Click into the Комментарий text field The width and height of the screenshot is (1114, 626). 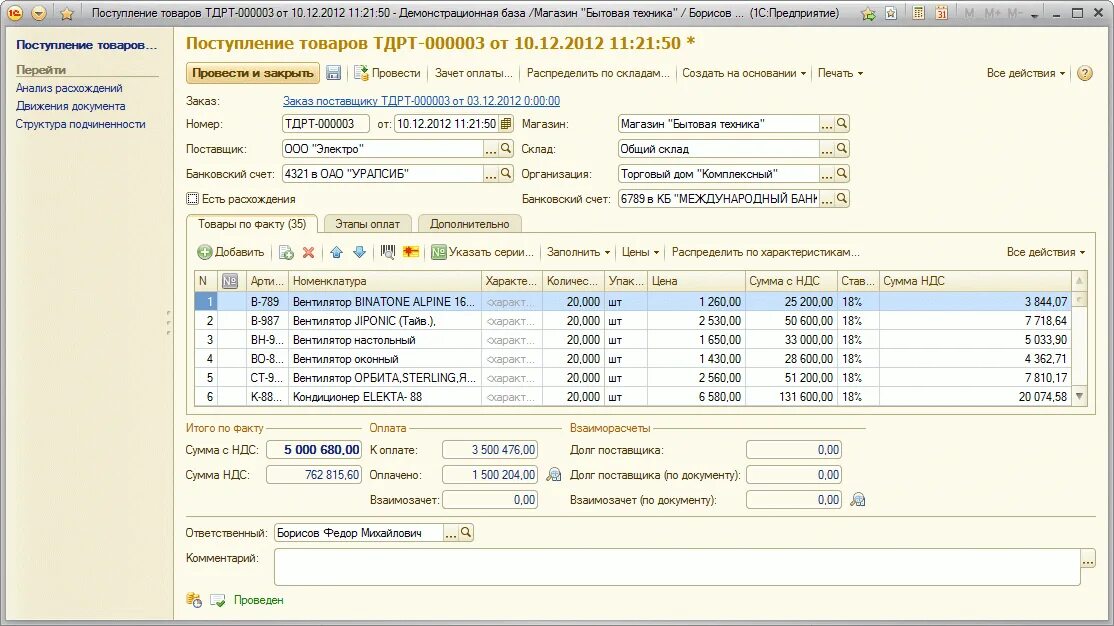coord(677,567)
